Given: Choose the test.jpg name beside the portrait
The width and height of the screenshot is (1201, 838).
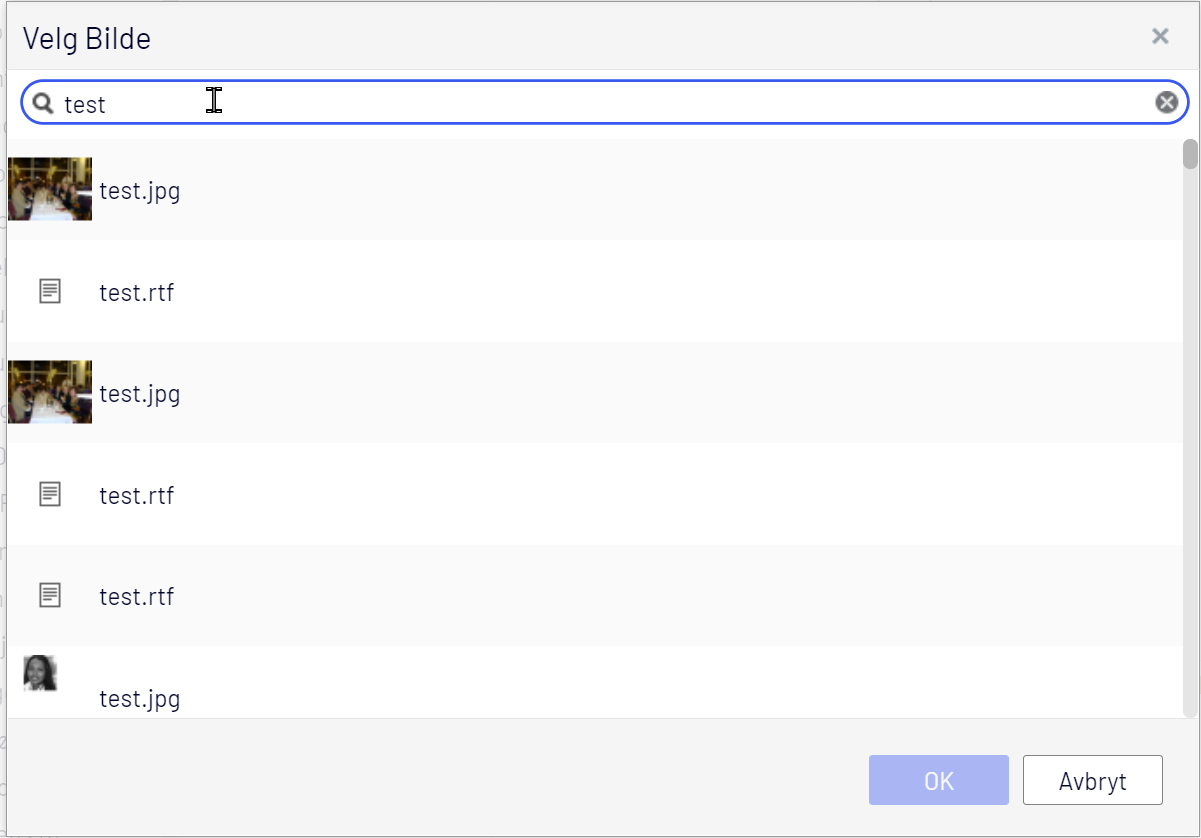Looking at the screenshot, I should (x=140, y=698).
